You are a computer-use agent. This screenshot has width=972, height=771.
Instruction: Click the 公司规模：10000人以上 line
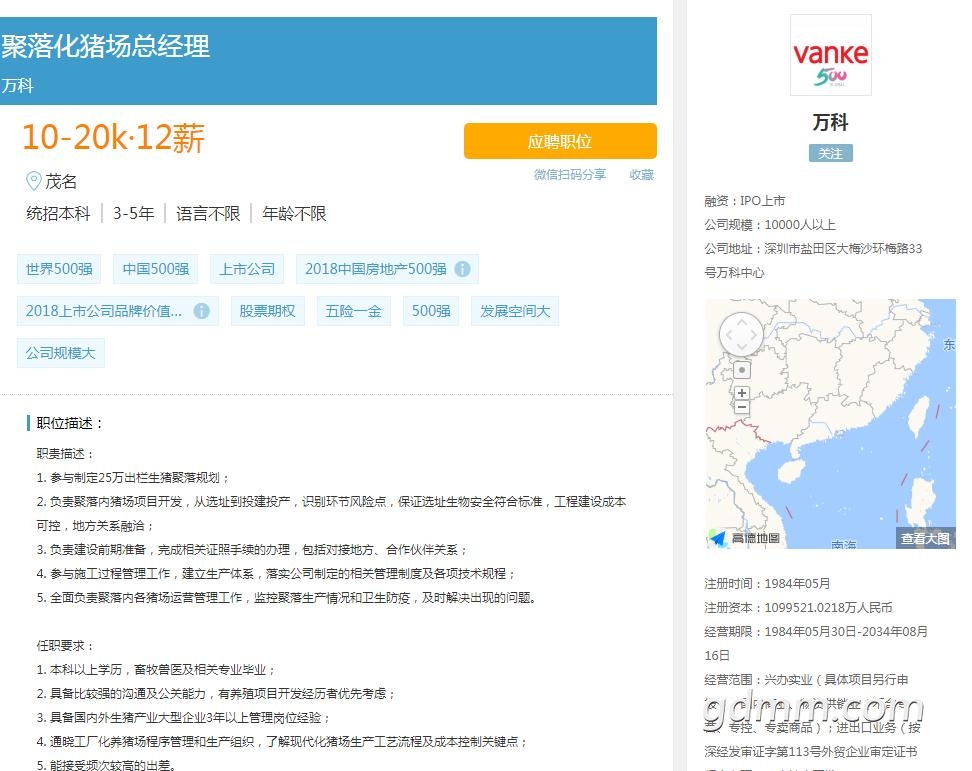pyautogui.click(x=770, y=225)
